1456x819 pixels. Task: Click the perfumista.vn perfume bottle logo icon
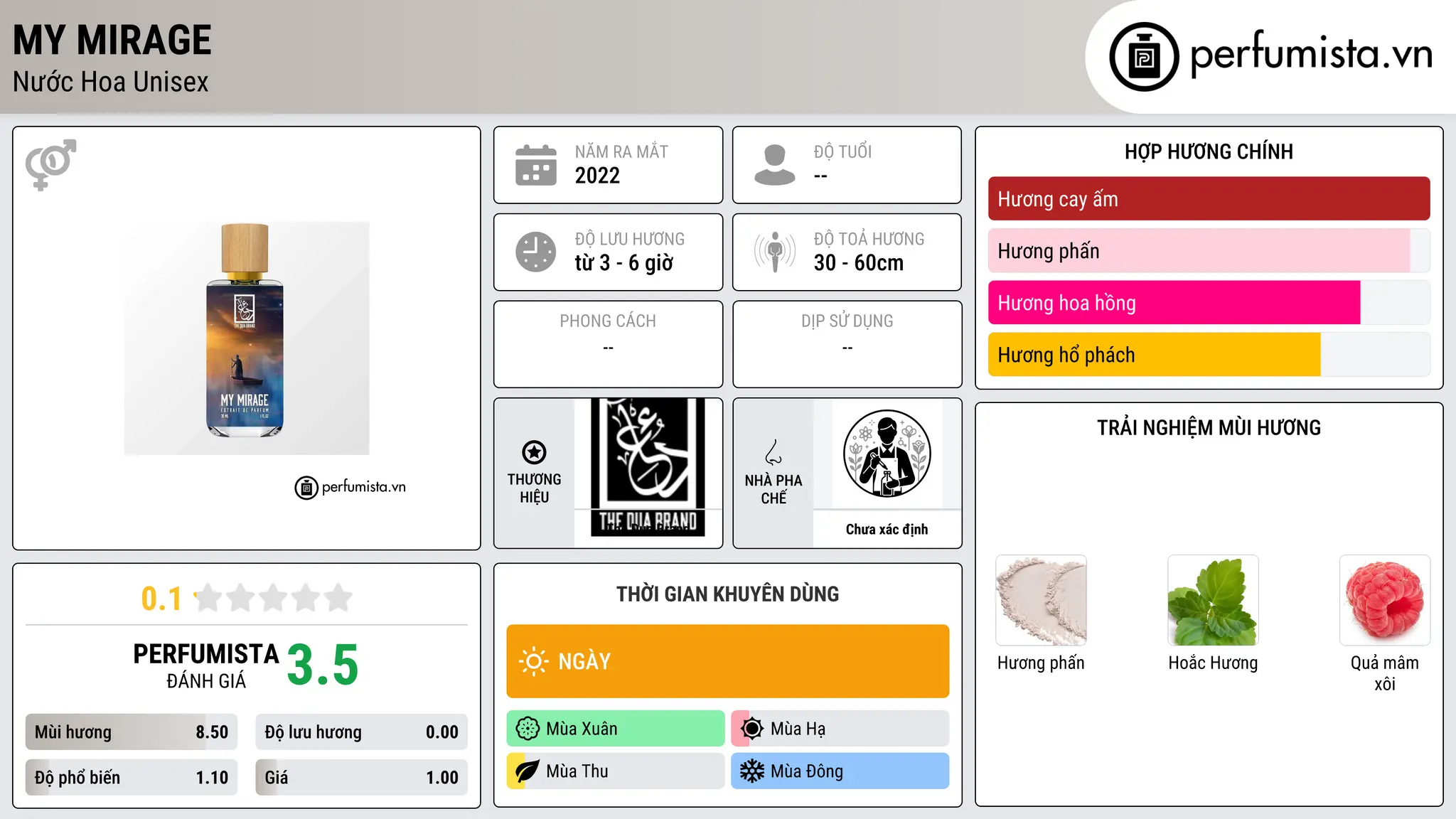(1144, 57)
